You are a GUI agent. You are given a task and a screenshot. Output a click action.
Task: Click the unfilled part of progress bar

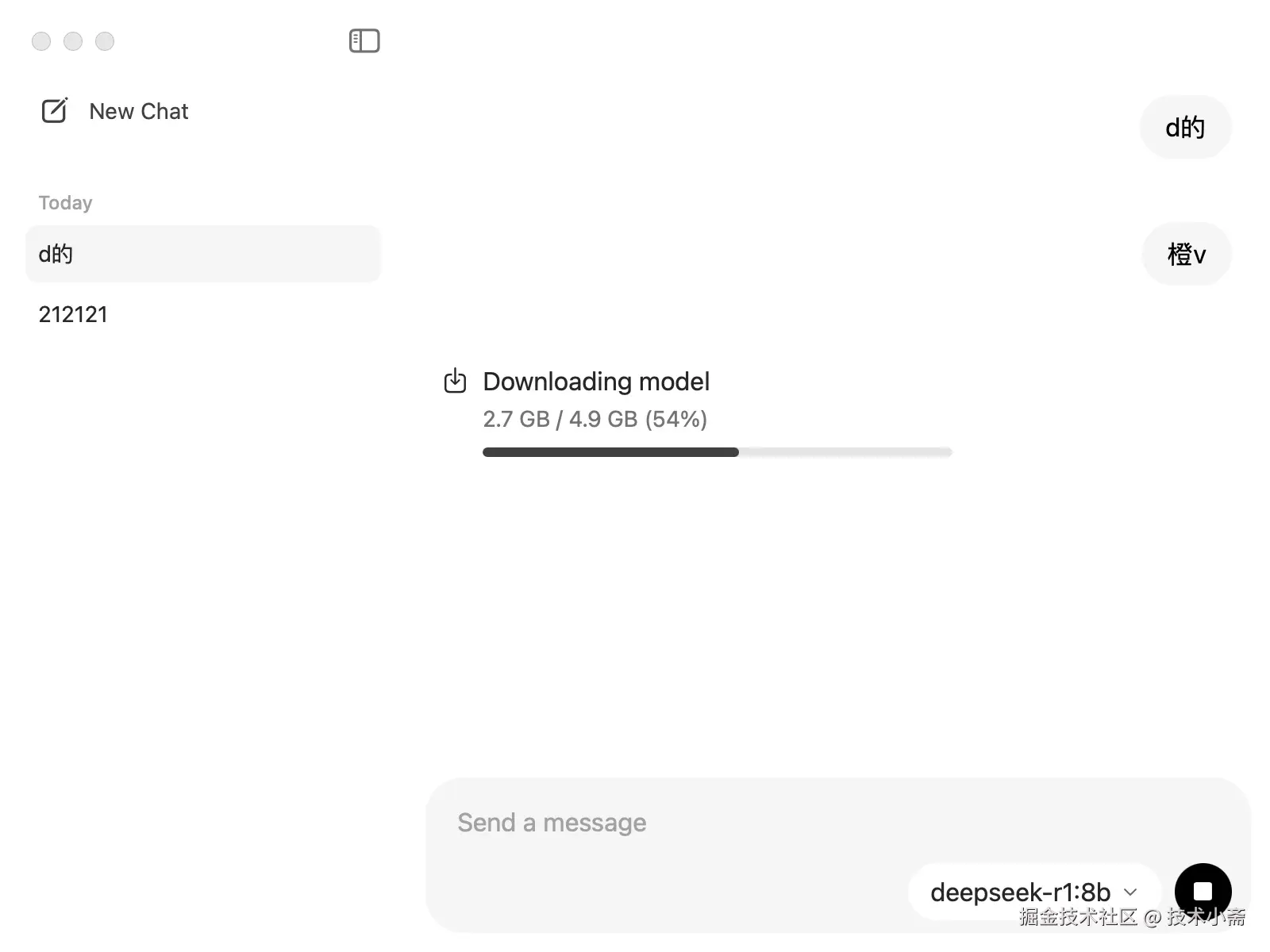845,452
